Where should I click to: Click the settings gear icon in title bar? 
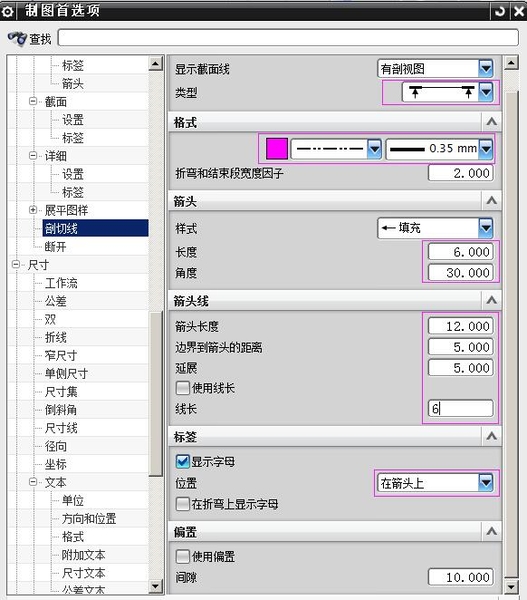point(7,12)
